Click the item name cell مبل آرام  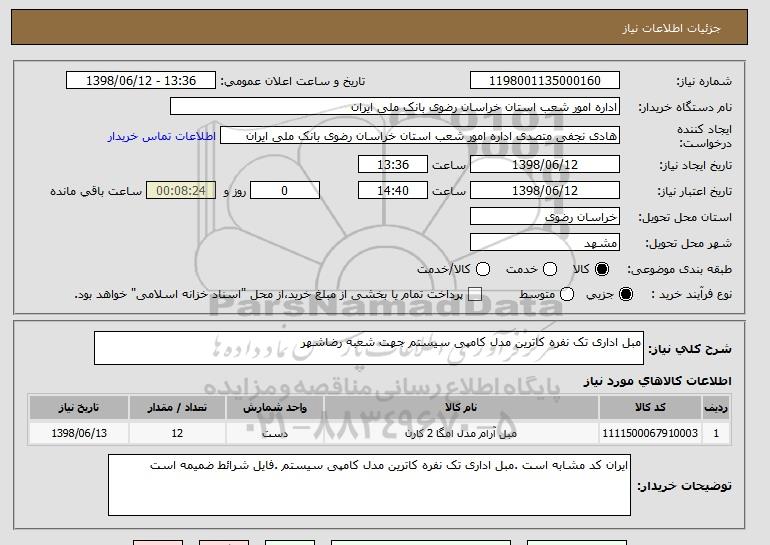point(461,433)
